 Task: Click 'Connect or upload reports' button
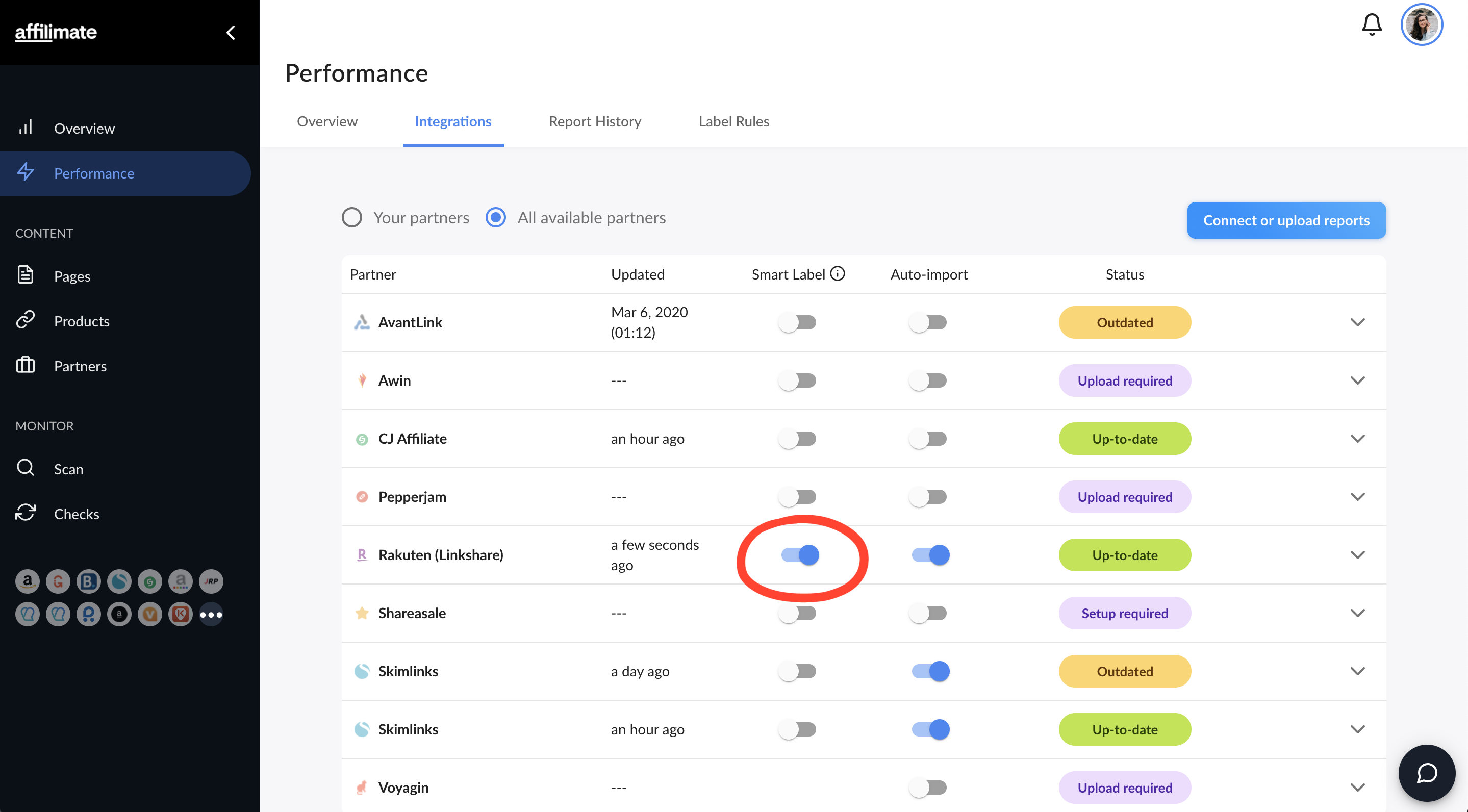point(1286,220)
